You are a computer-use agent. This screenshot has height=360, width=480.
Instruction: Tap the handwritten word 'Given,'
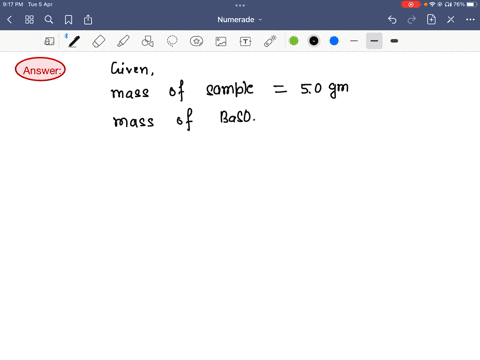tap(132, 69)
